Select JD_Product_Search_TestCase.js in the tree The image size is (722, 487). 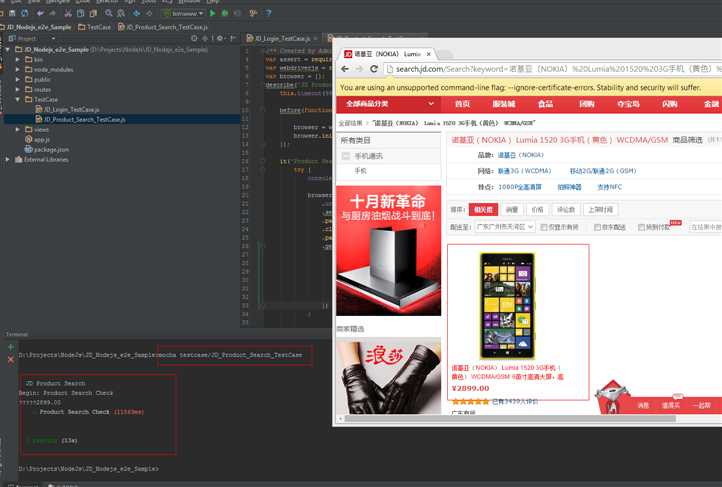point(81,120)
